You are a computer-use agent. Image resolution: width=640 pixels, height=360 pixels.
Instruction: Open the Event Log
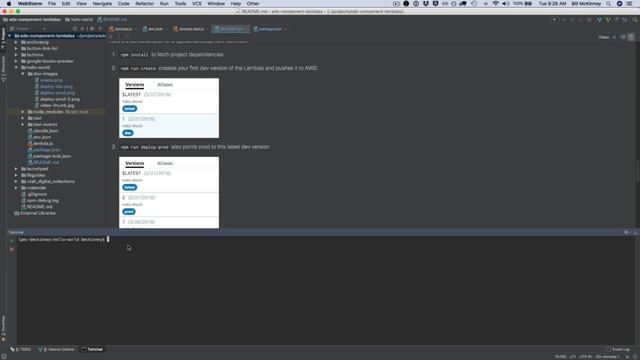[618, 349]
